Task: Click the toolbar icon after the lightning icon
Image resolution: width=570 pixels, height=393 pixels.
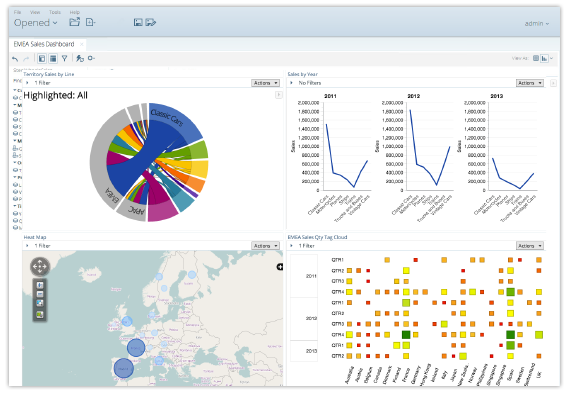Action: [x=91, y=58]
